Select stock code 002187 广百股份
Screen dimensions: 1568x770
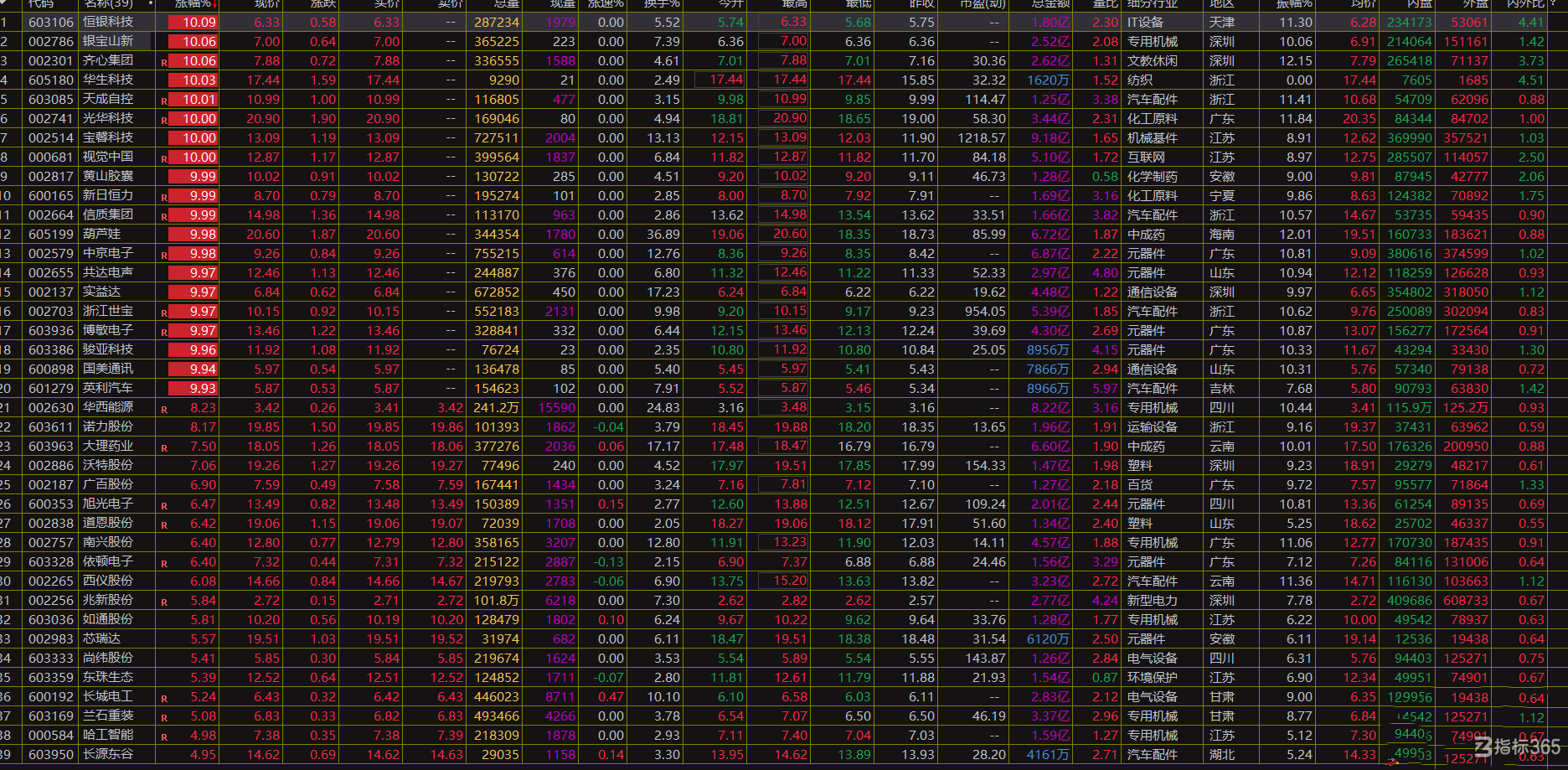point(51,484)
